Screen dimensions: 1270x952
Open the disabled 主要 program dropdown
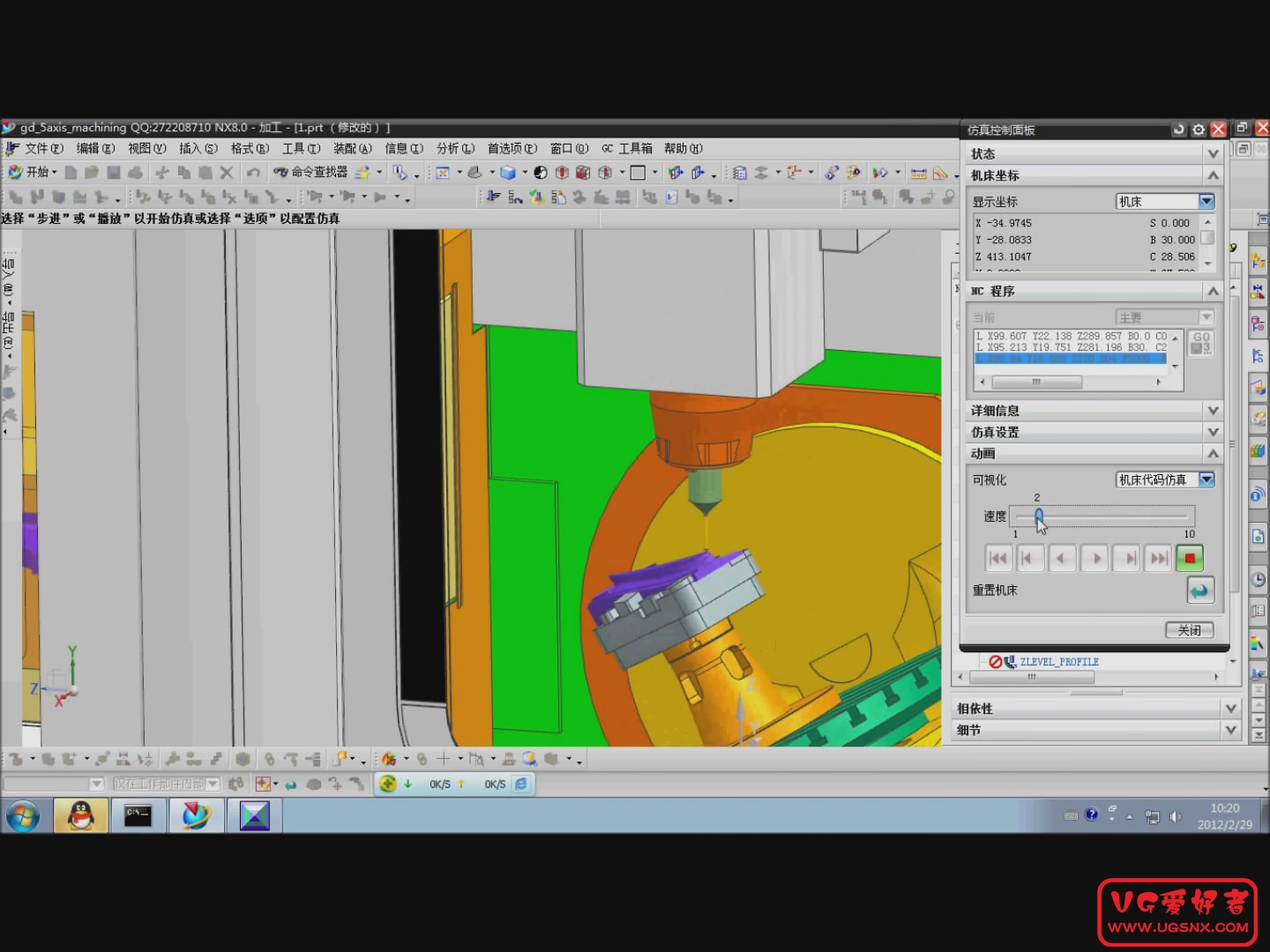click(x=1165, y=317)
